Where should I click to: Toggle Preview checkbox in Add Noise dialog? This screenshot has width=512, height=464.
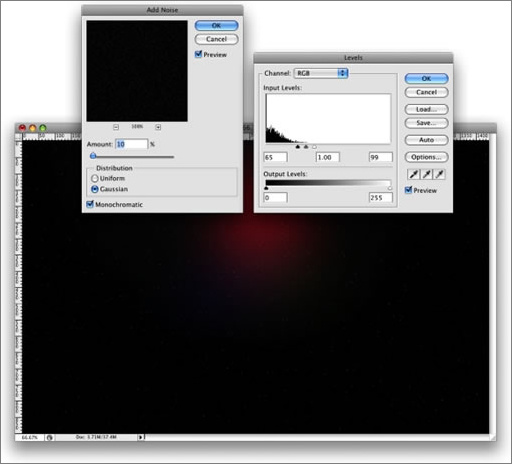point(198,54)
